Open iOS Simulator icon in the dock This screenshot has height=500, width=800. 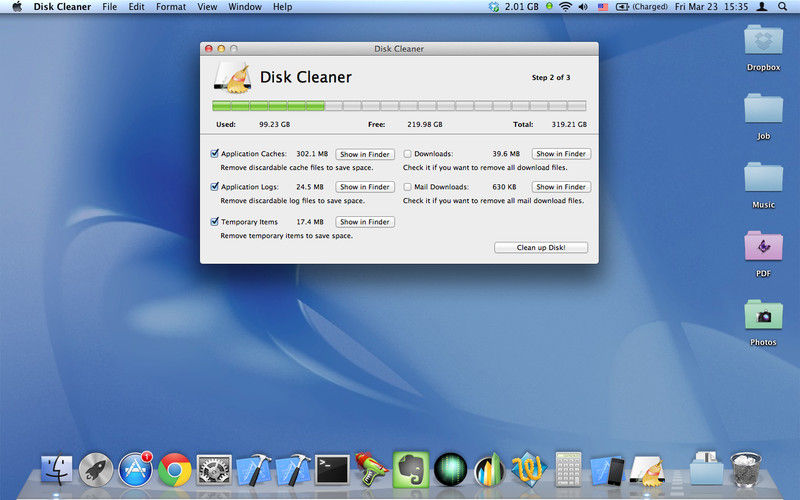pyautogui.click(x=607, y=470)
